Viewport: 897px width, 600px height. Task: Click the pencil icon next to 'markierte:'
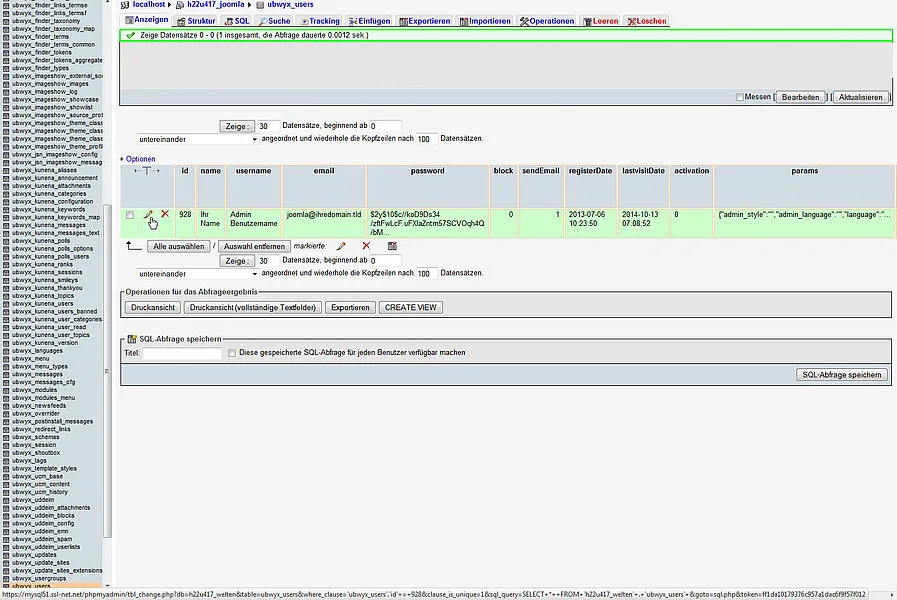(x=341, y=245)
